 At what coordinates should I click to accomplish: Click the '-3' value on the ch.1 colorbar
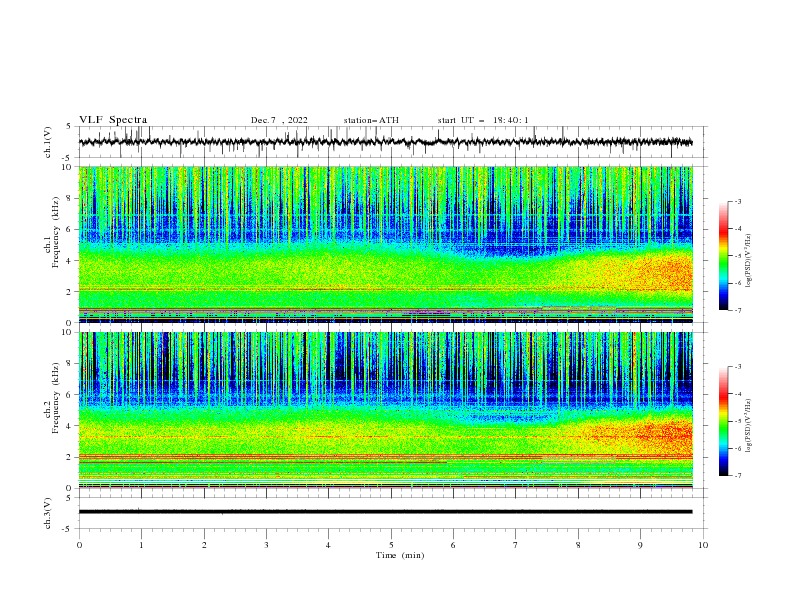(737, 201)
